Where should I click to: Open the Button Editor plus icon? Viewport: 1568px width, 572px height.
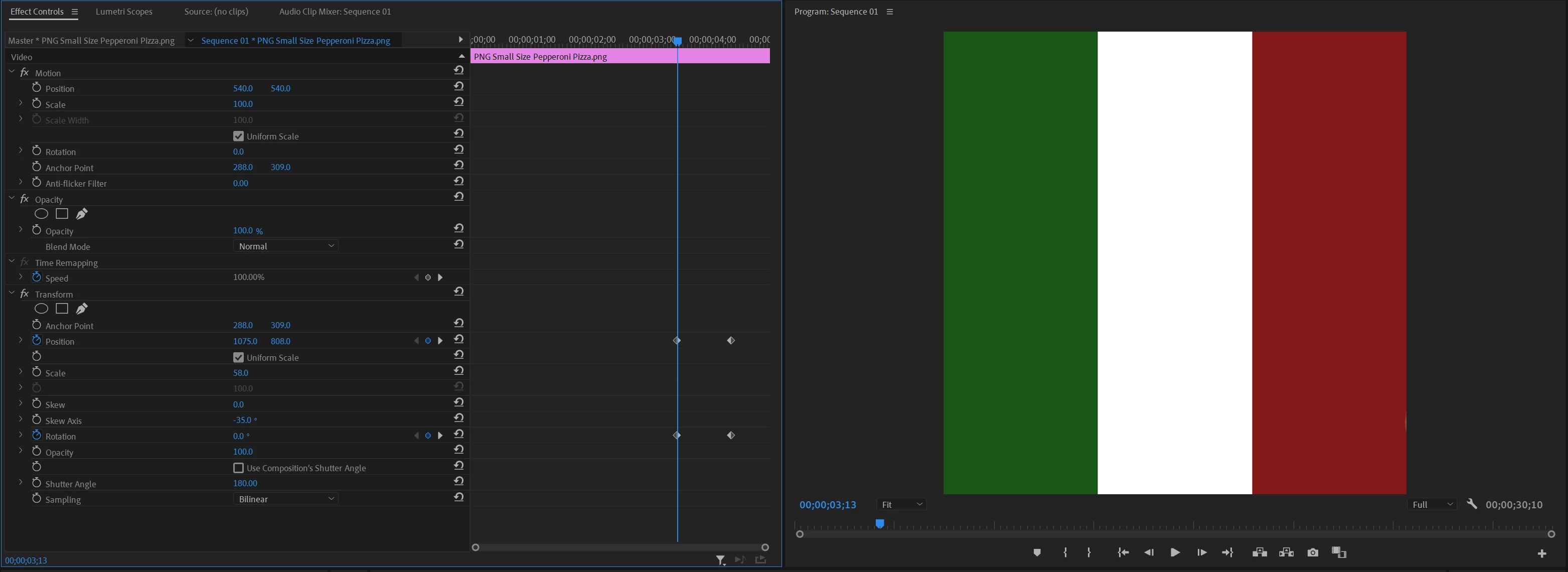pos(1541,553)
